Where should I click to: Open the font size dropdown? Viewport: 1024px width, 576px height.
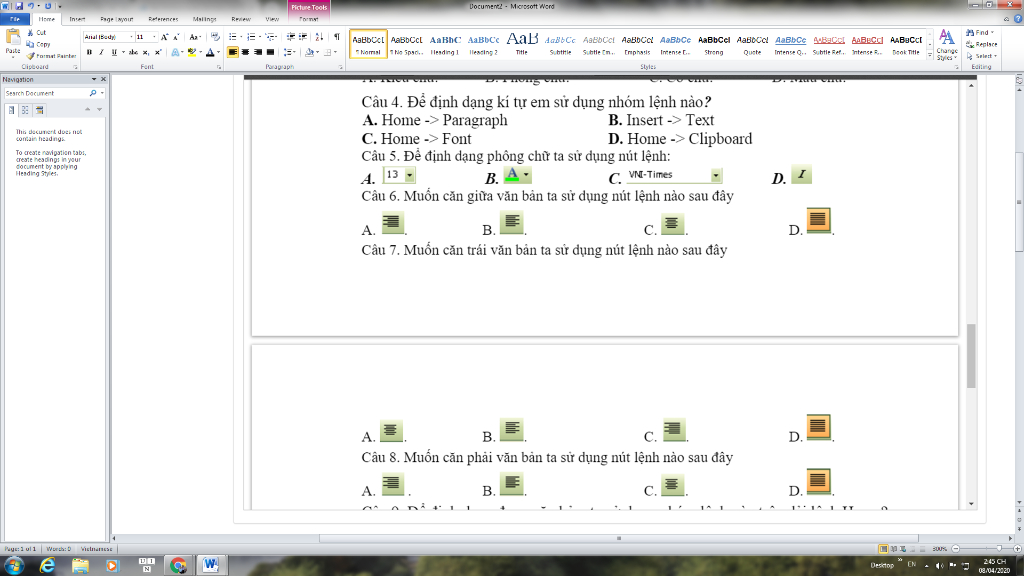pyautogui.click(x=154, y=37)
